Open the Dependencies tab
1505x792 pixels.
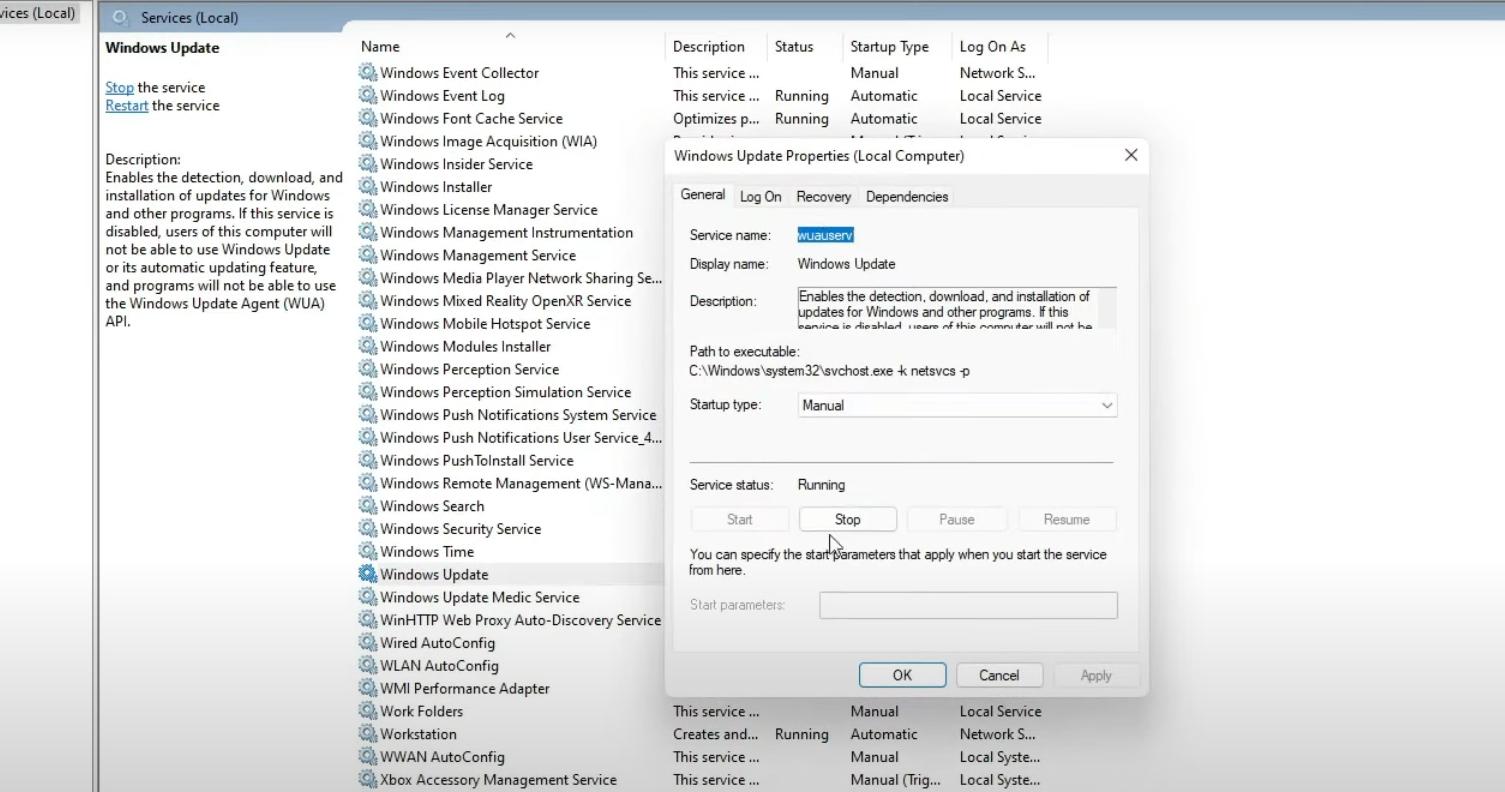(x=907, y=197)
